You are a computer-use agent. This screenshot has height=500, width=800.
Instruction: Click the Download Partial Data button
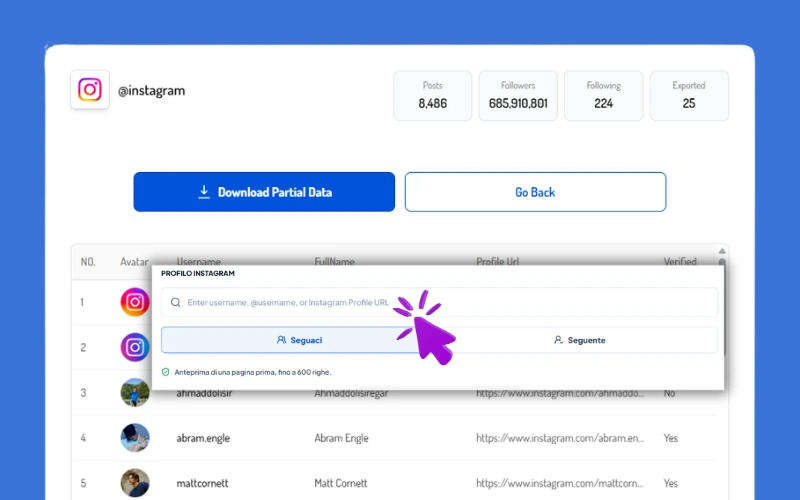(264, 192)
